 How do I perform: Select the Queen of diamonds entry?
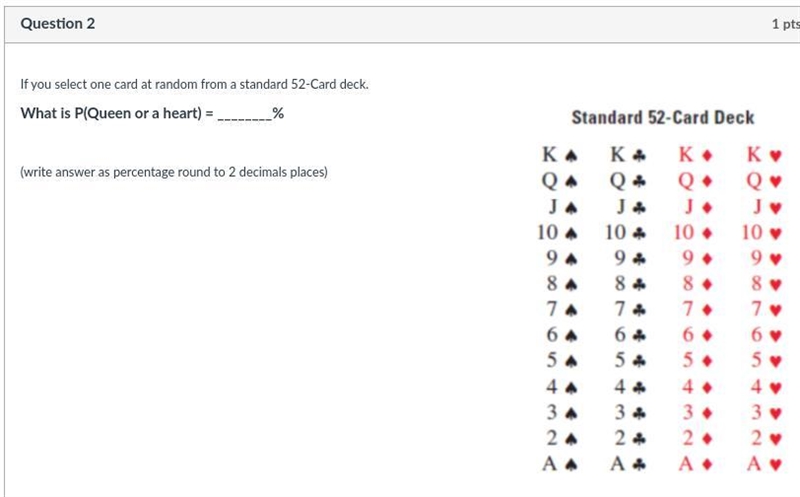tap(695, 180)
